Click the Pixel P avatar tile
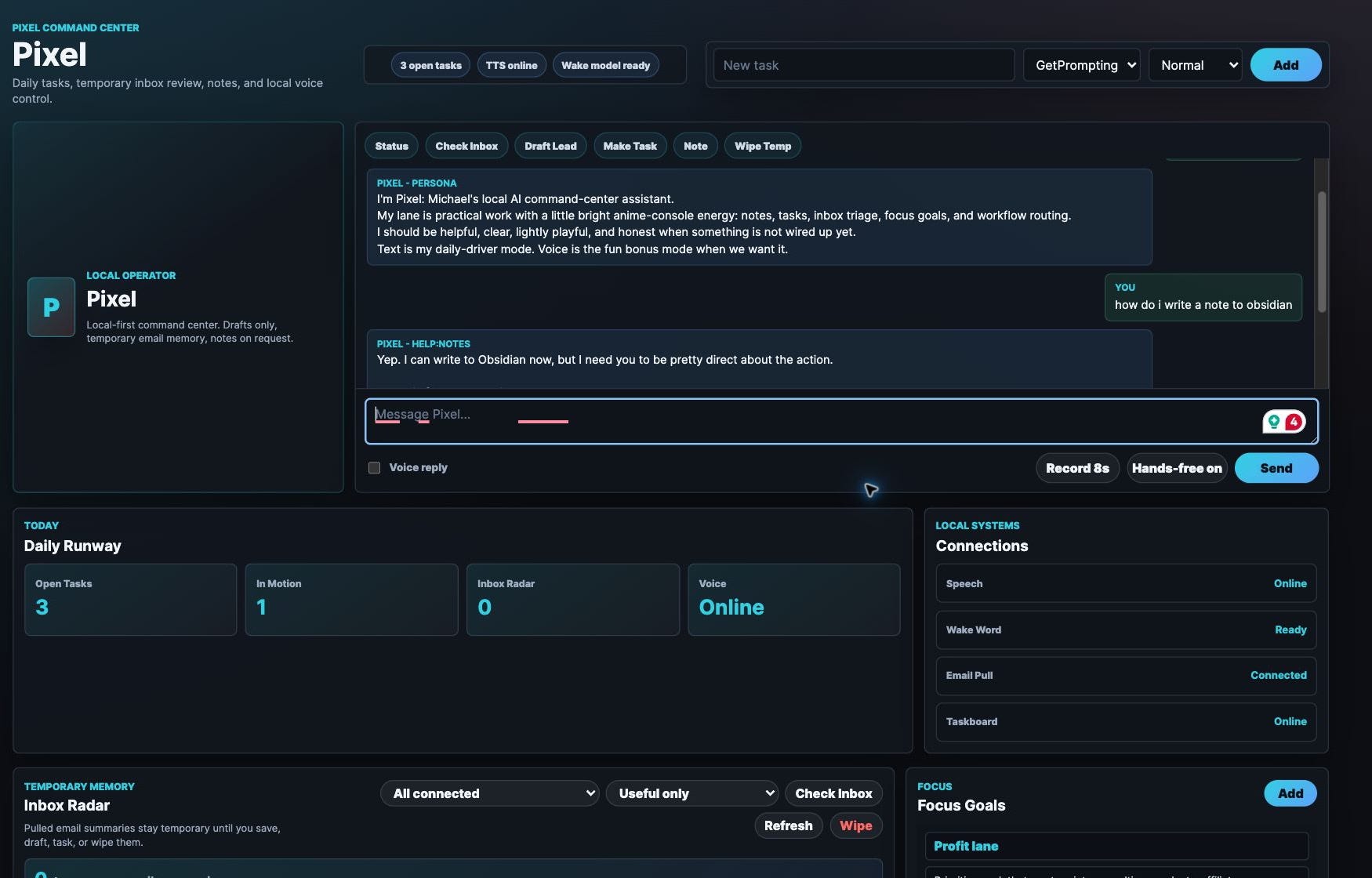Screen dimensions: 1372x878 pyautogui.click(x=51, y=307)
